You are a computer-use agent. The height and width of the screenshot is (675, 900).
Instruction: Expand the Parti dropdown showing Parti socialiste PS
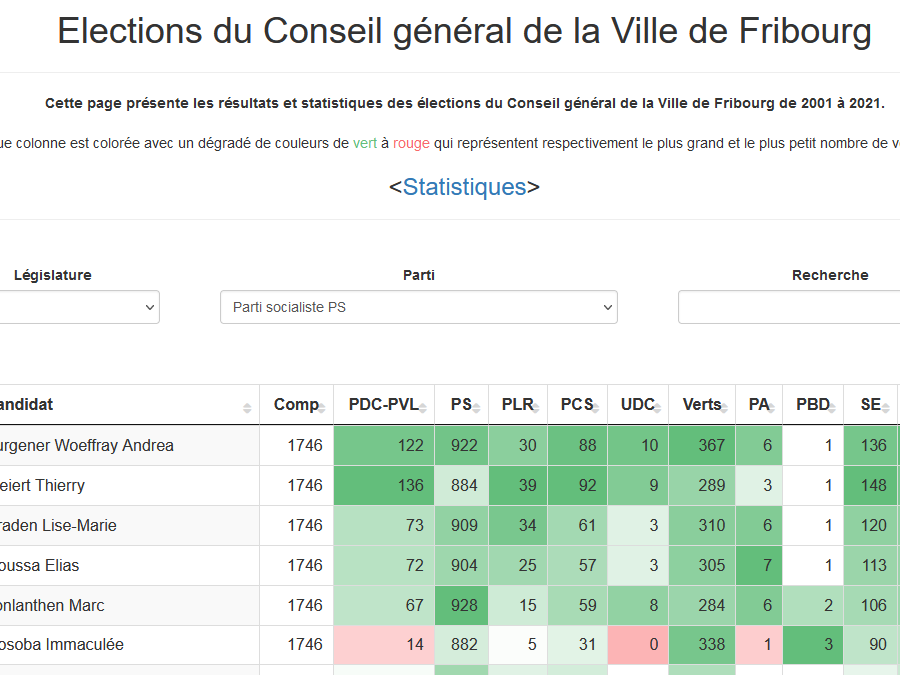coord(418,307)
